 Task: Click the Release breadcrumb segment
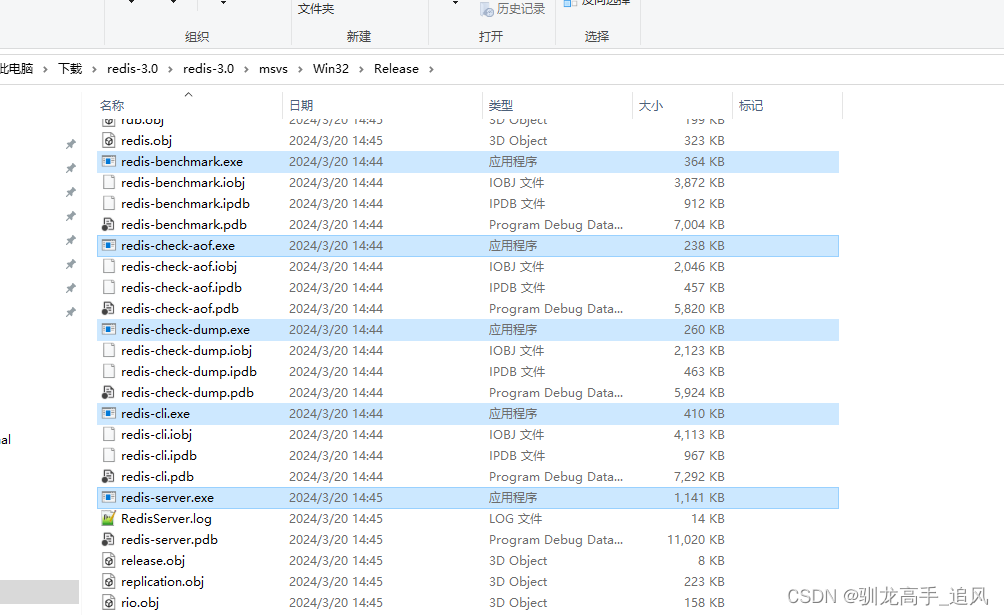[396, 69]
